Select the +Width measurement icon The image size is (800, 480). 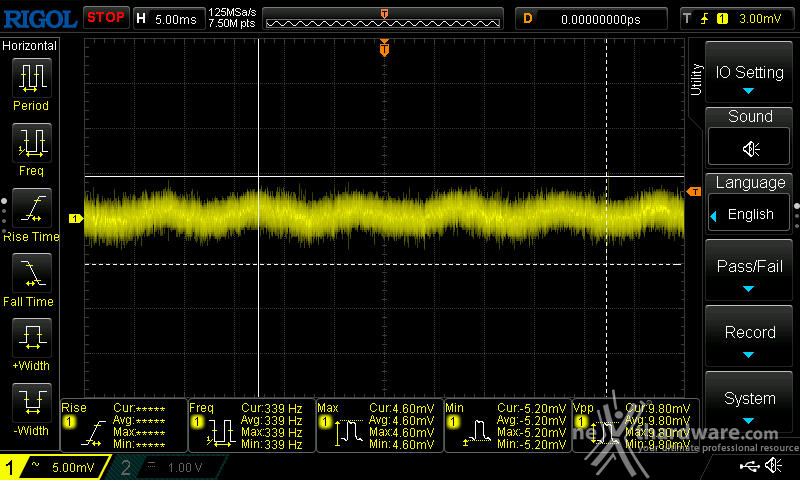coord(32,338)
